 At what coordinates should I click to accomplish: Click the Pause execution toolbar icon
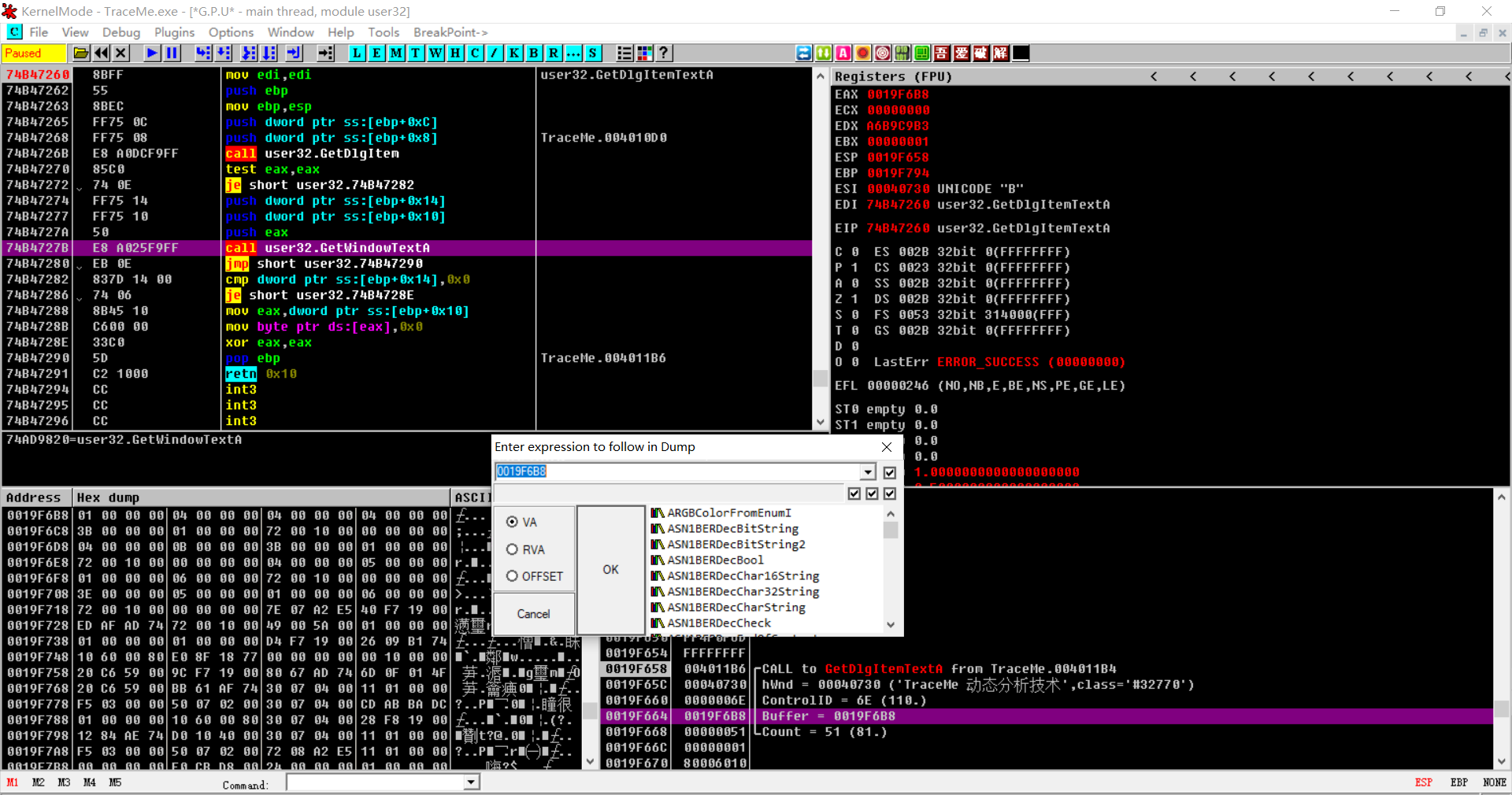pos(172,53)
